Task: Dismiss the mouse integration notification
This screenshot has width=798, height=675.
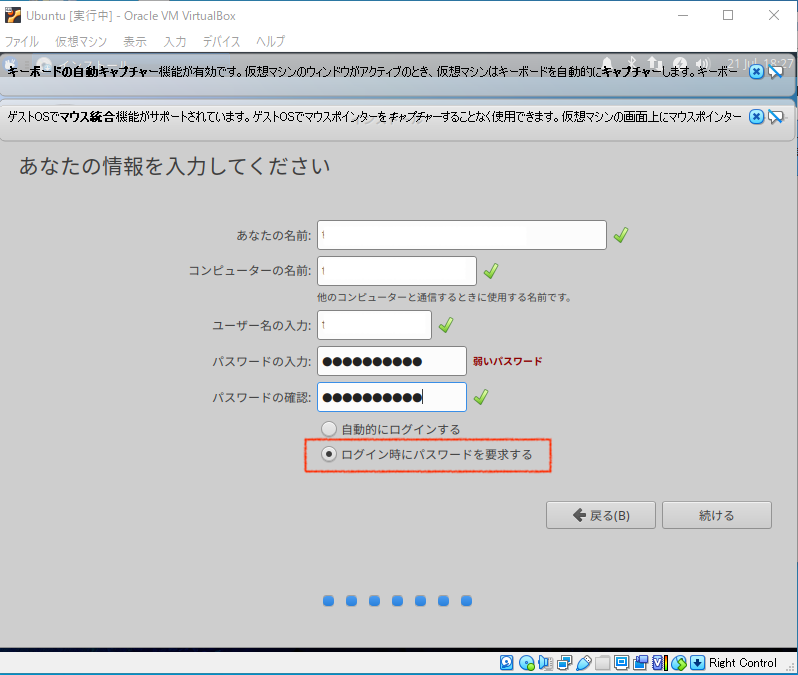Action: coord(756,117)
